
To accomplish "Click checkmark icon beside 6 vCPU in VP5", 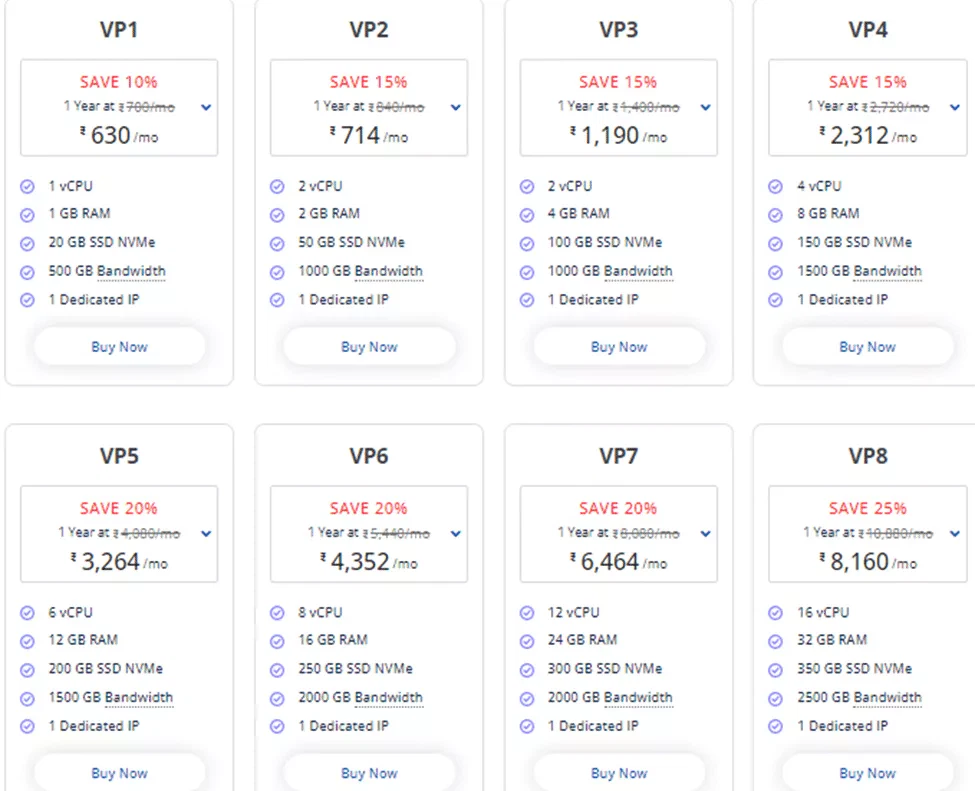I will tap(27, 613).
